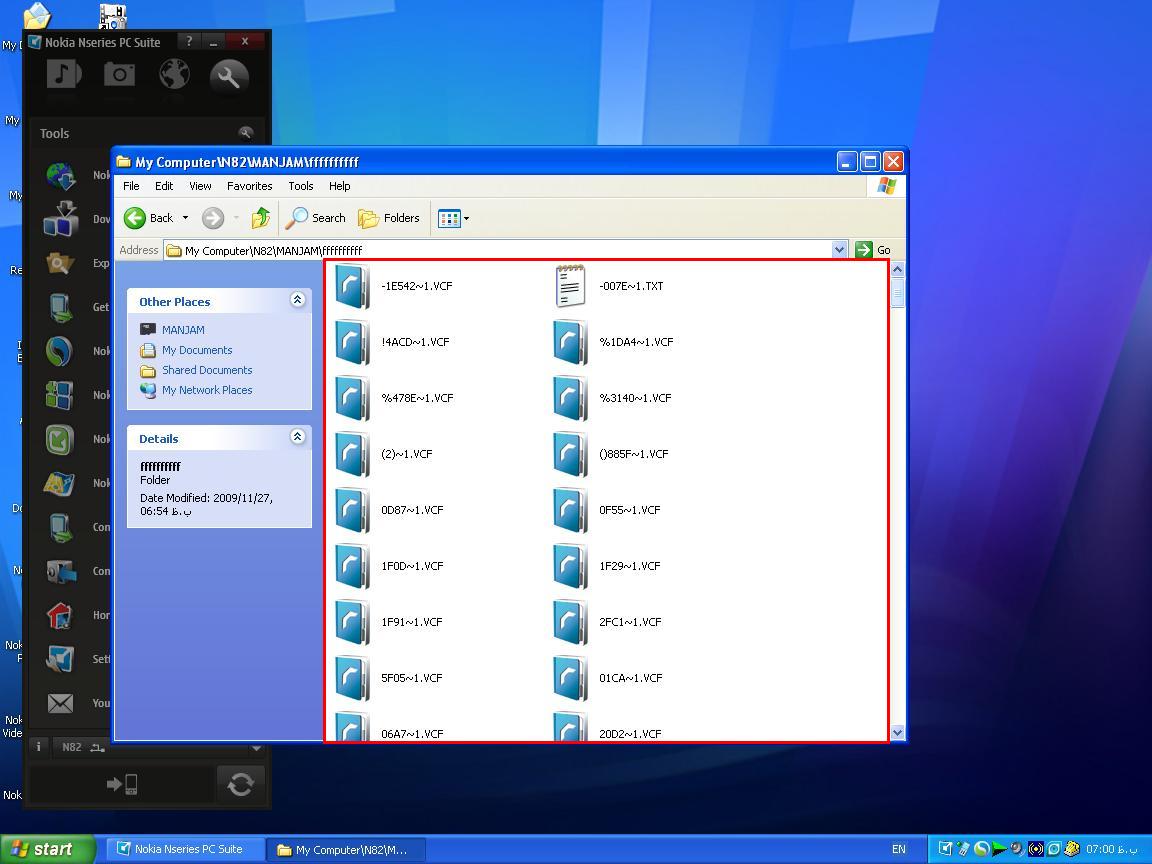Select the 1F29~1.VCF file
This screenshot has width=1152, height=864.
pyautogui.click(x=607, y=565)
